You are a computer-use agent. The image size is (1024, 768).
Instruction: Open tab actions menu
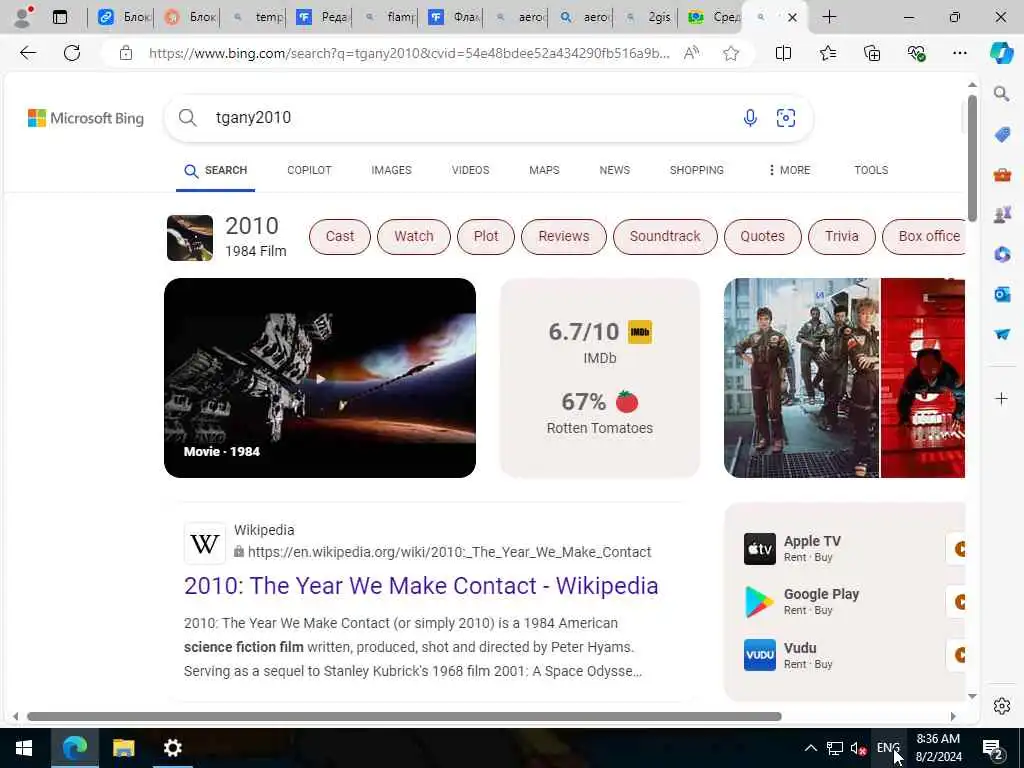pos(60,17)
